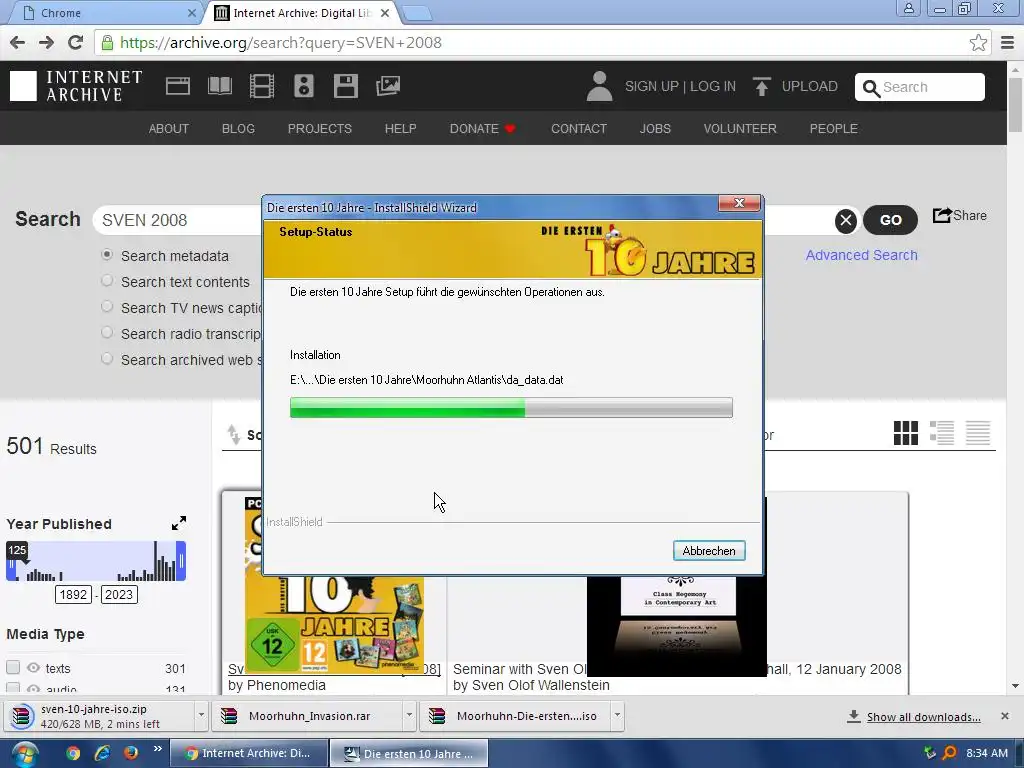Screen dimensions: 1024x768
Task: Expand the Year Published histogram
Action: pyautogui.click(x=179, y=523)
